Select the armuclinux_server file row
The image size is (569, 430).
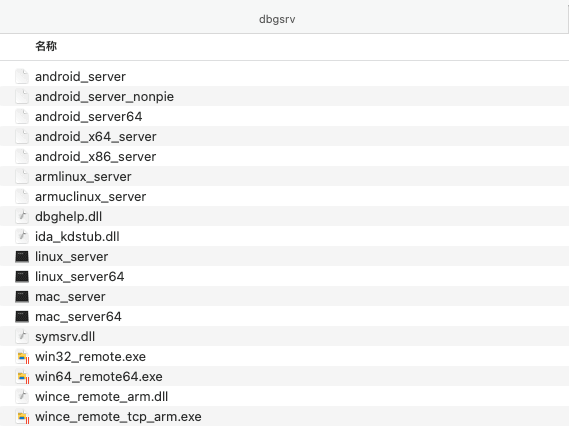coord(284,197)
